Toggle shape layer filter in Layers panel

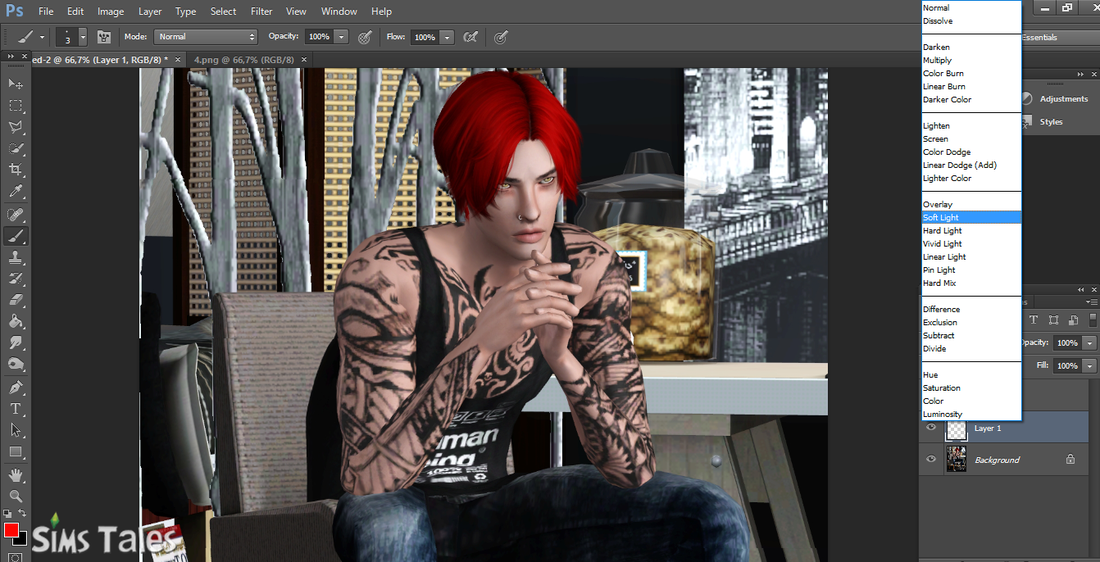click(x=1053, y=320)
